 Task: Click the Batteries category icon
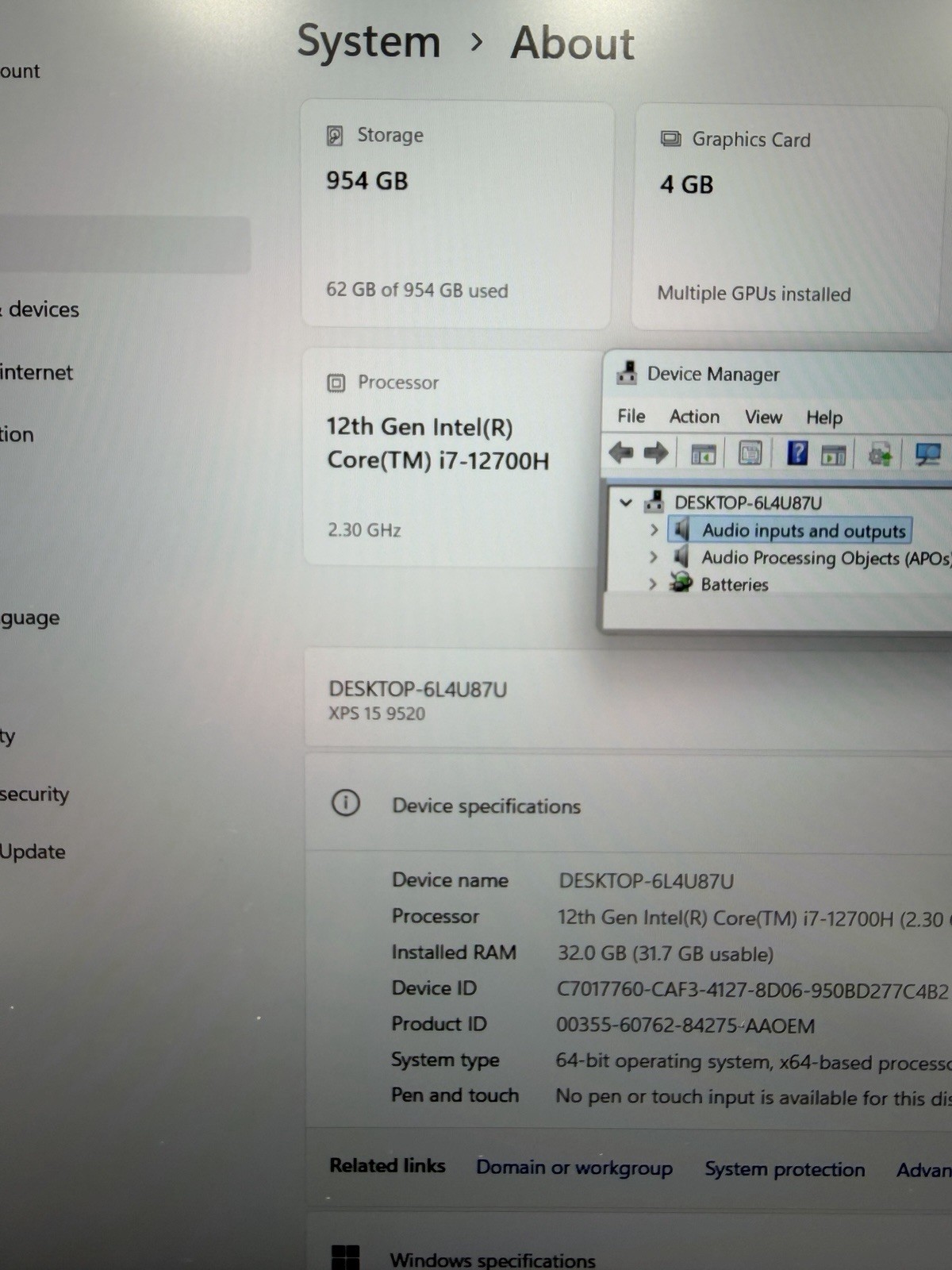(x=681, y=583)
